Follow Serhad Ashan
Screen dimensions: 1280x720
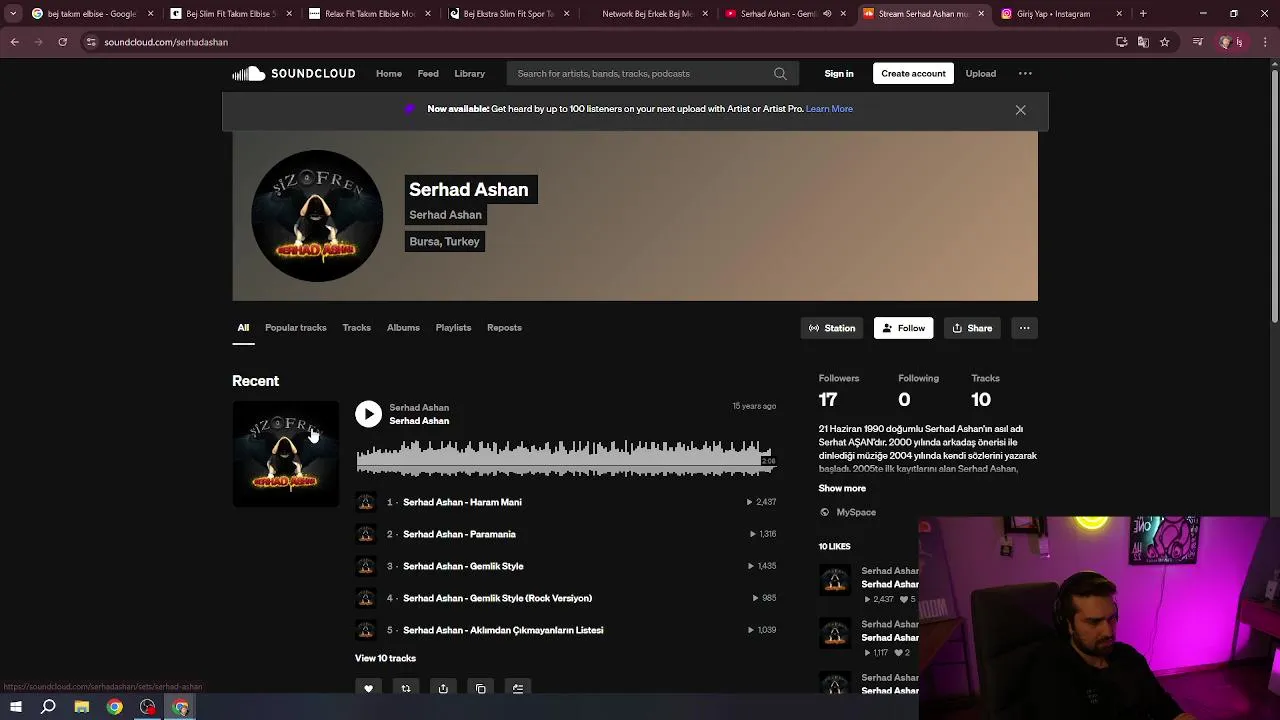click(x=903, y=328)
